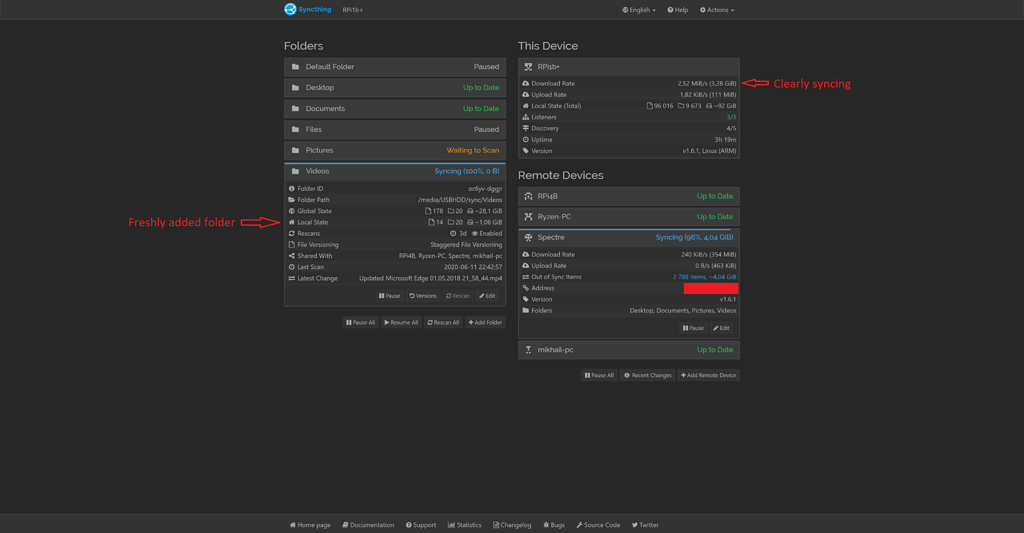This screenshot has height=533, width=1024.
Task: Click the folder icon beside Default Folder
Action: (295, 67)
